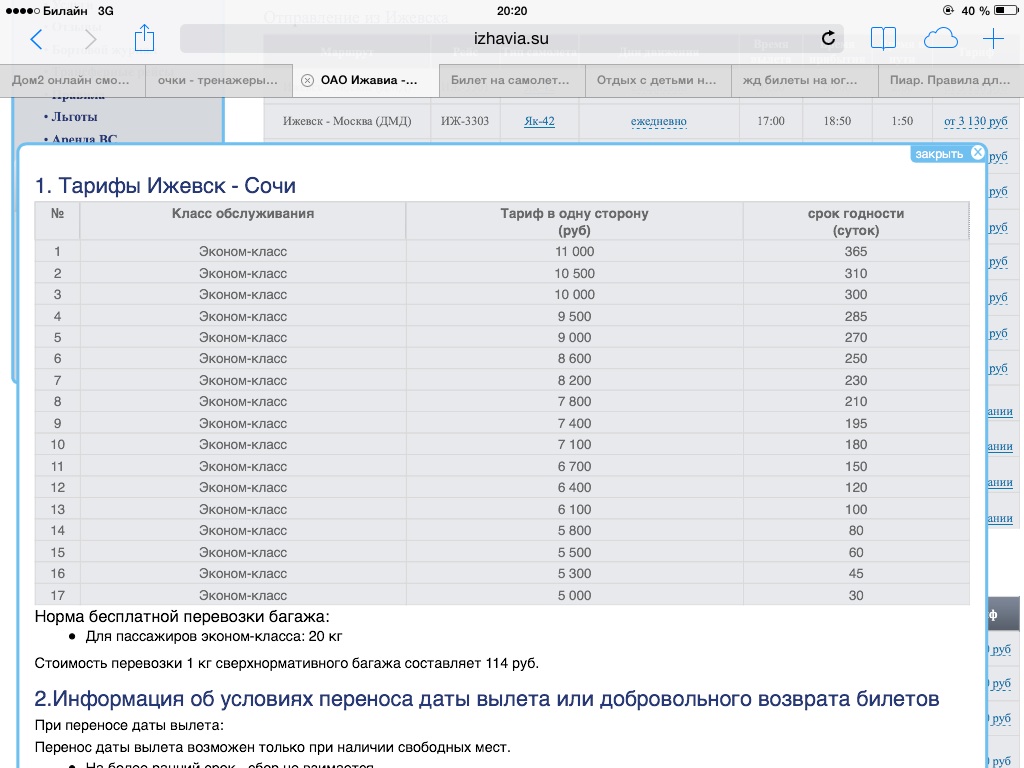This screenshot has width=1024, height=768.
Task: Tap the Тариф в одну сторону header
Action: point(575,222)
